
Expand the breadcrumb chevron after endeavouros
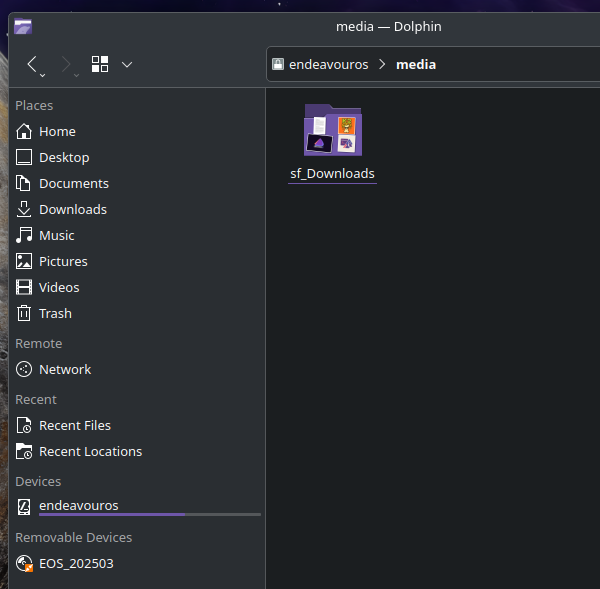tap(382, 64)
